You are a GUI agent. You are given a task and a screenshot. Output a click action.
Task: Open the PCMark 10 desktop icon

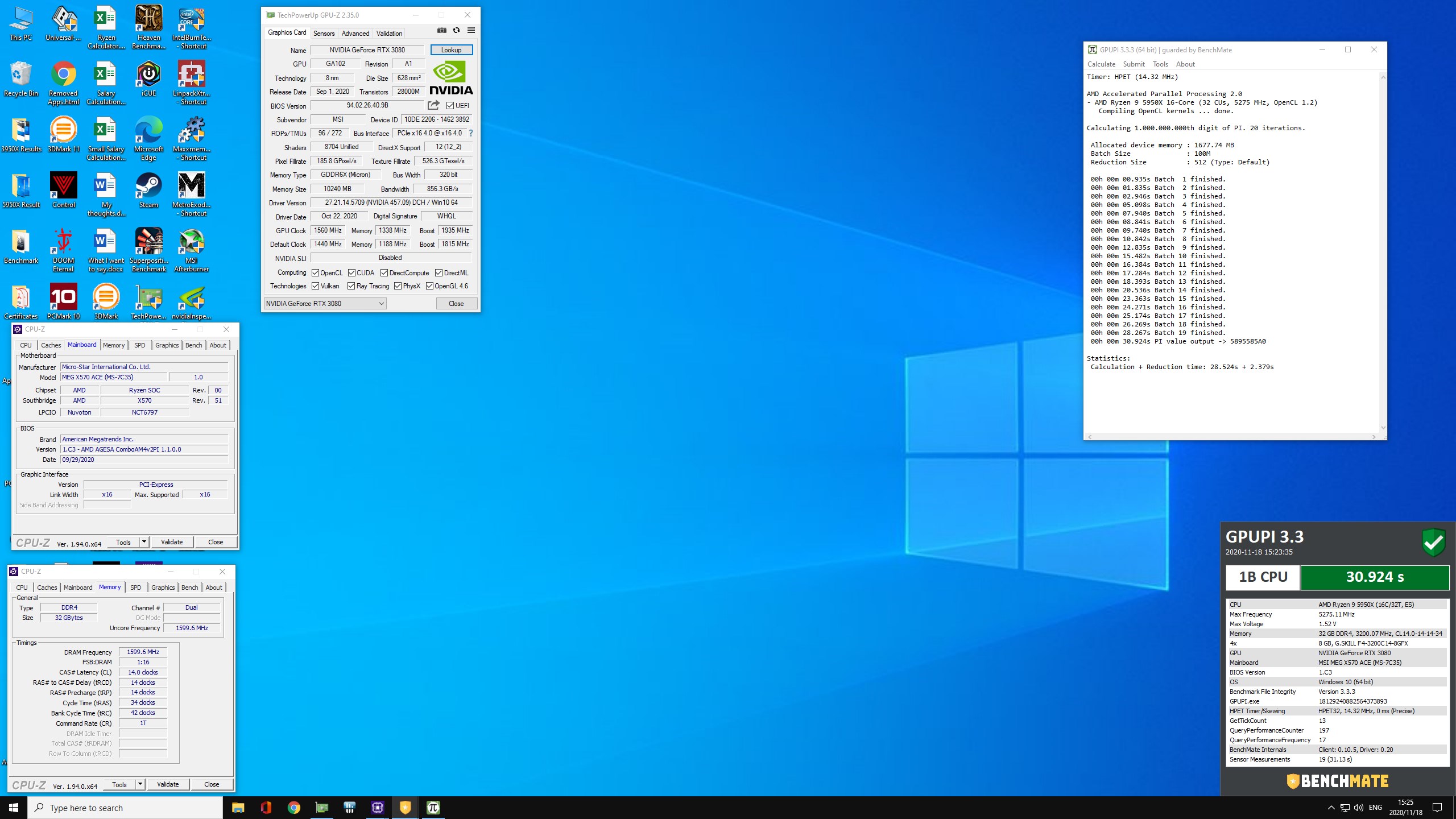(x=63, y=301)
